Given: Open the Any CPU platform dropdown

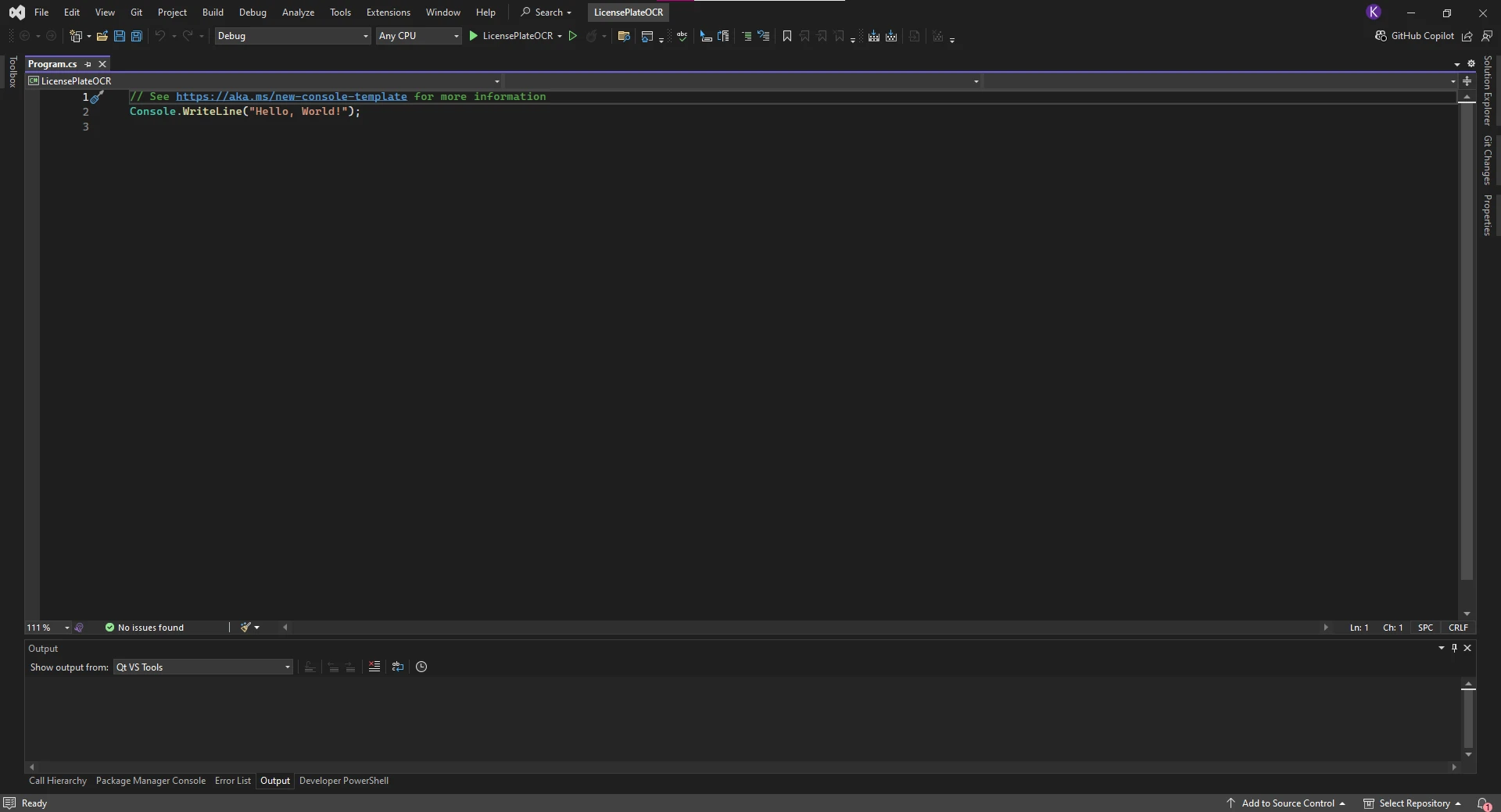Looking at the screenshot, I should point(418,36).
